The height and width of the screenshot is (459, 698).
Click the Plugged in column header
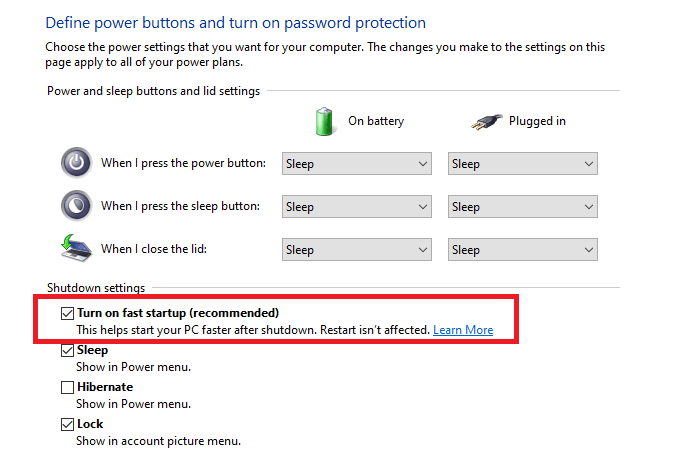point(537,121)
